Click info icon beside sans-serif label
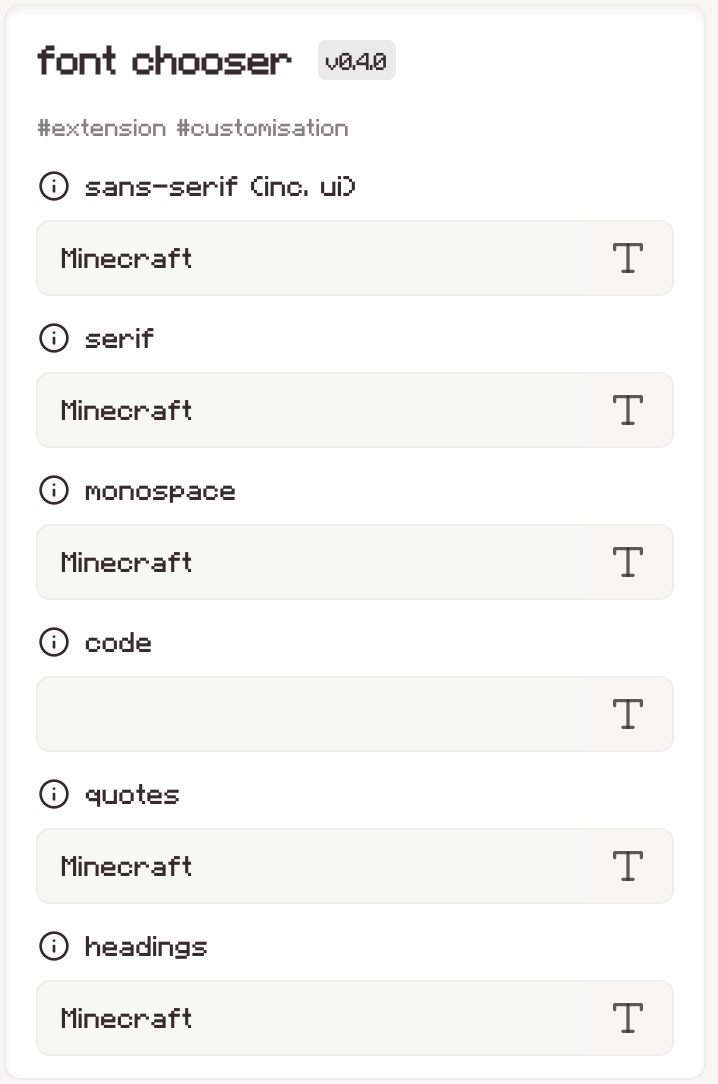This screenshot has width=718, height=1084. click(54, 186)
